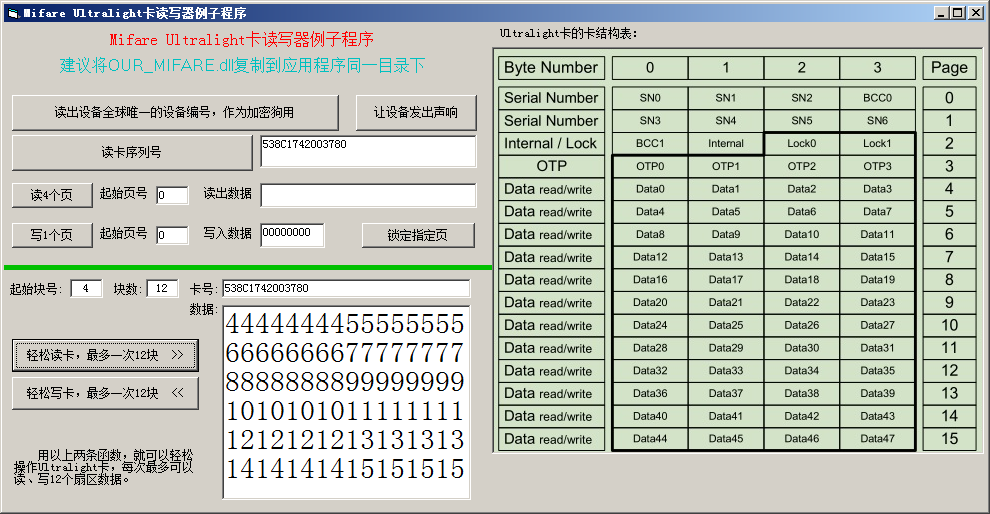This screenshot has height=514, width=990.
Task: Click the BCC0 cell
Action: (878, 98)
